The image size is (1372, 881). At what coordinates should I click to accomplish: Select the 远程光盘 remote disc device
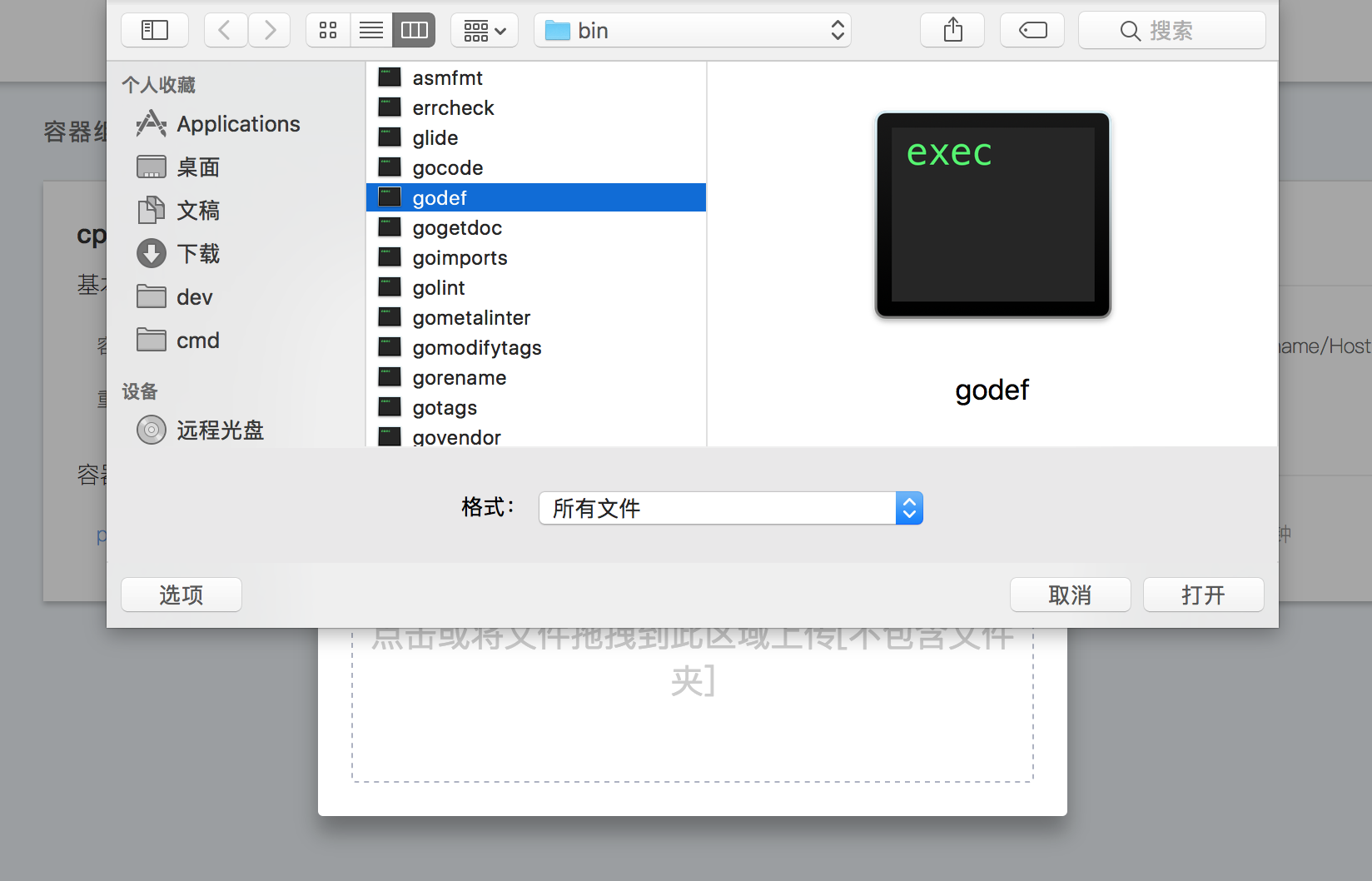pos(220,431)
